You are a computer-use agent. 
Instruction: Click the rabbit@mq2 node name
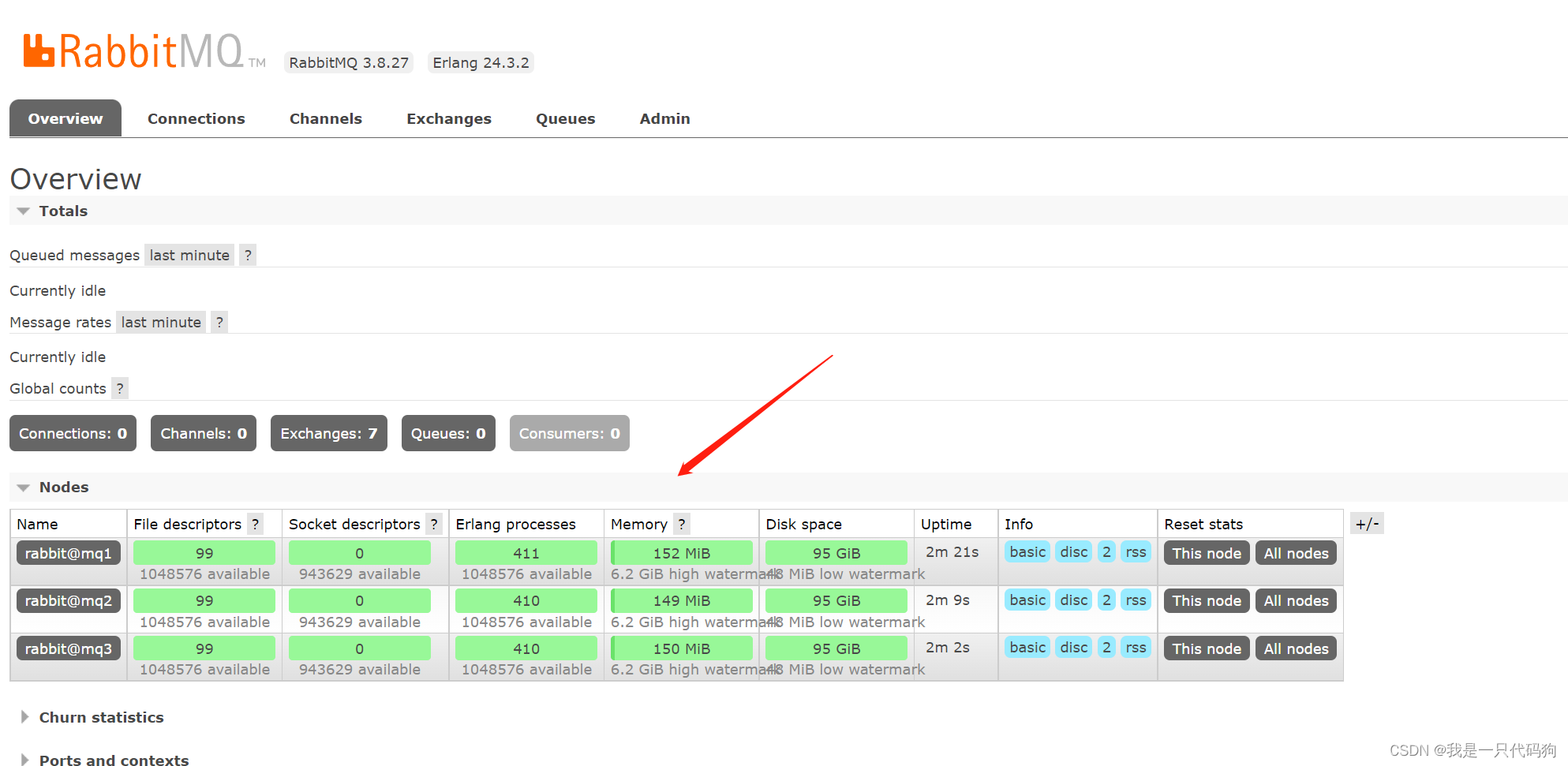point(68,600)
